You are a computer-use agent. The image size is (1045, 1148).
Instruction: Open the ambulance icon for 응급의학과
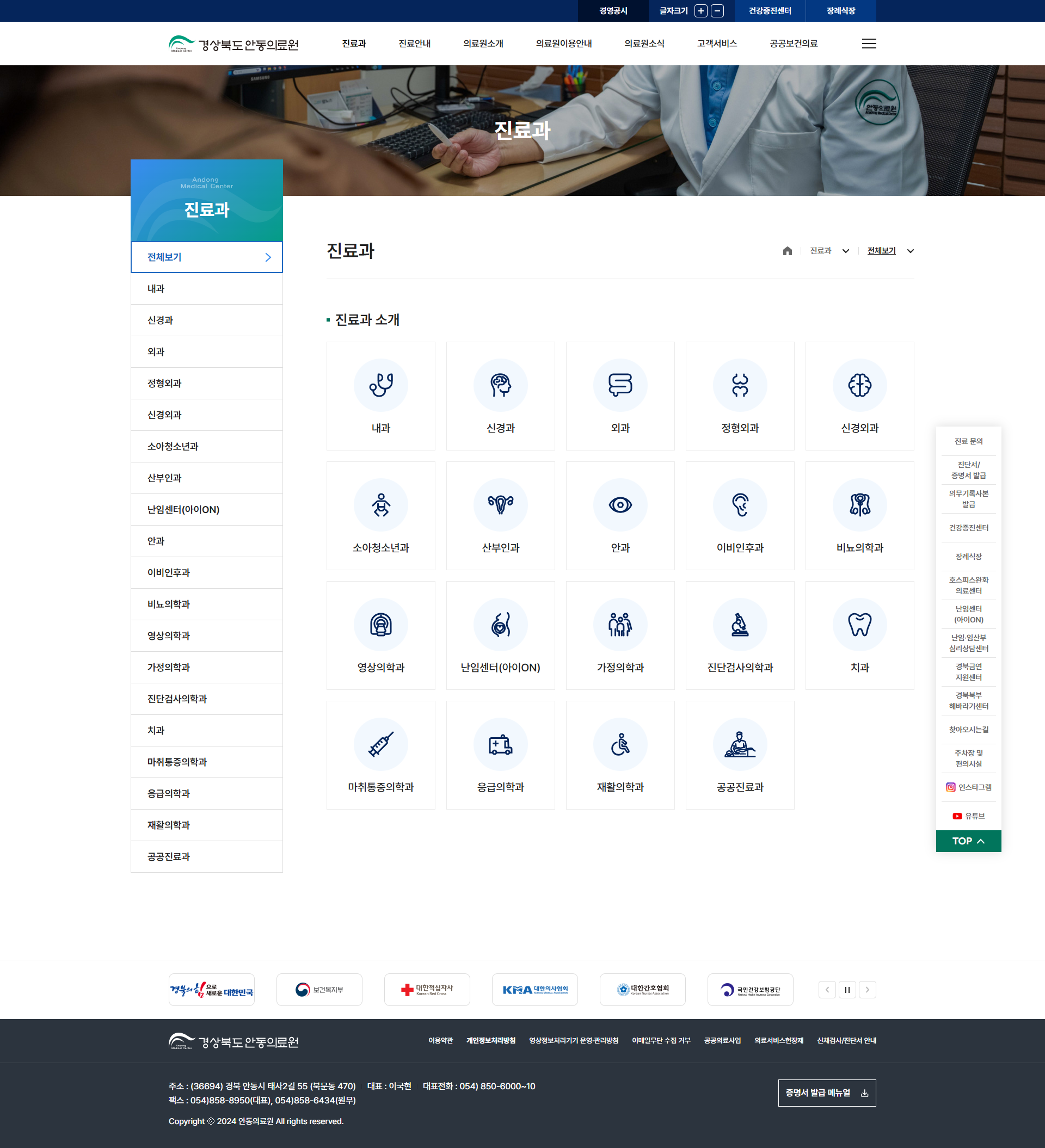[x=500, y=744]
